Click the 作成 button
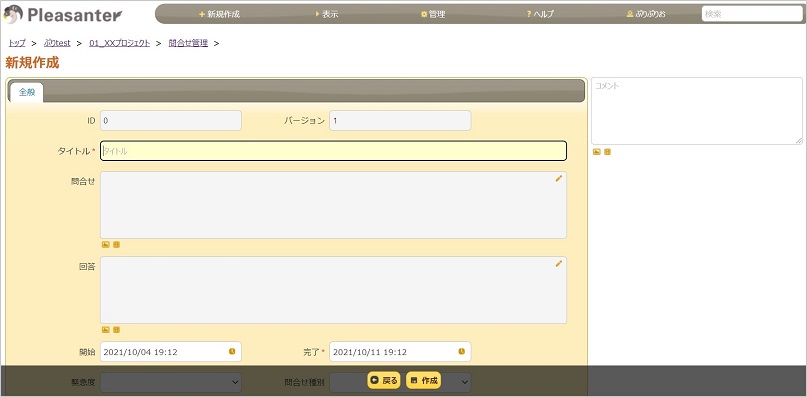This screenshot has height=397, width=807. point(424,381)
